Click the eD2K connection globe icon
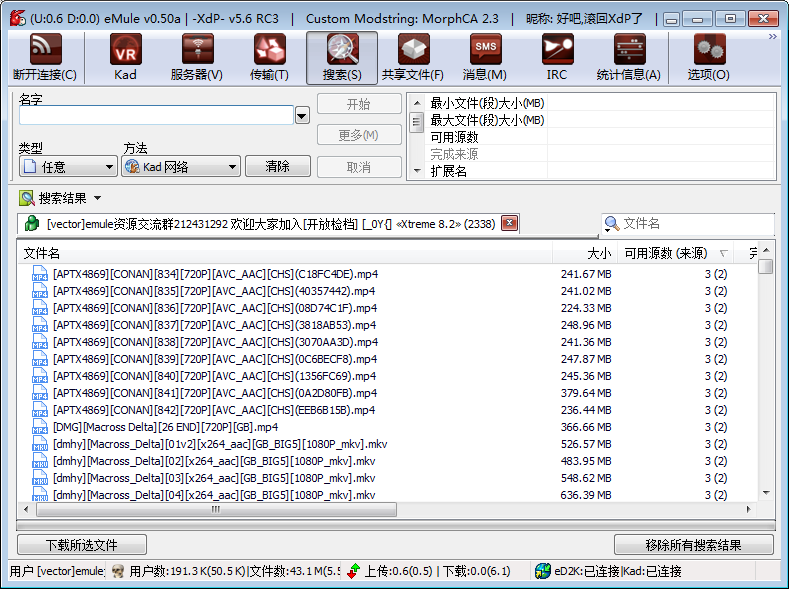This screenshot has height=589, width=789. (x=543, y=571)
